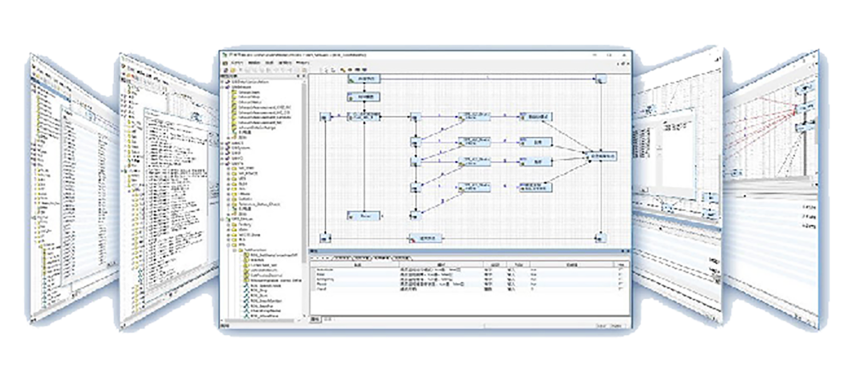Open the first menu in the center window menu bar
The height and width of the screenshot is (384, 849).
tap(238, 63)
